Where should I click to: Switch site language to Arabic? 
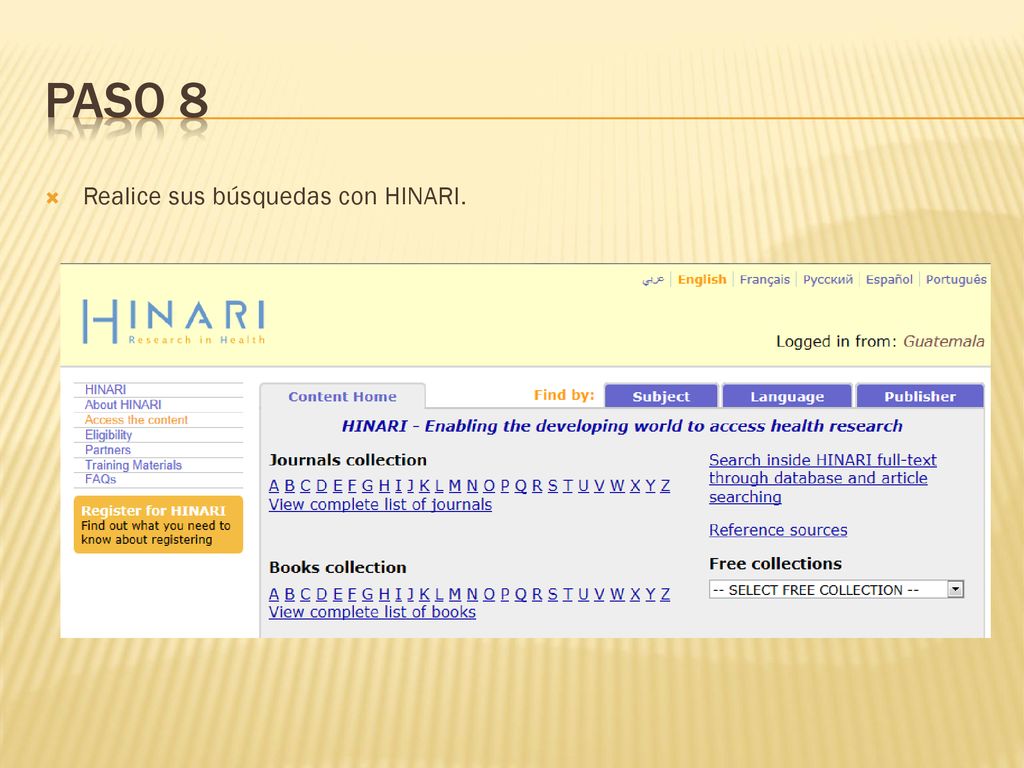pyautogui.click(x=653, y=279)
